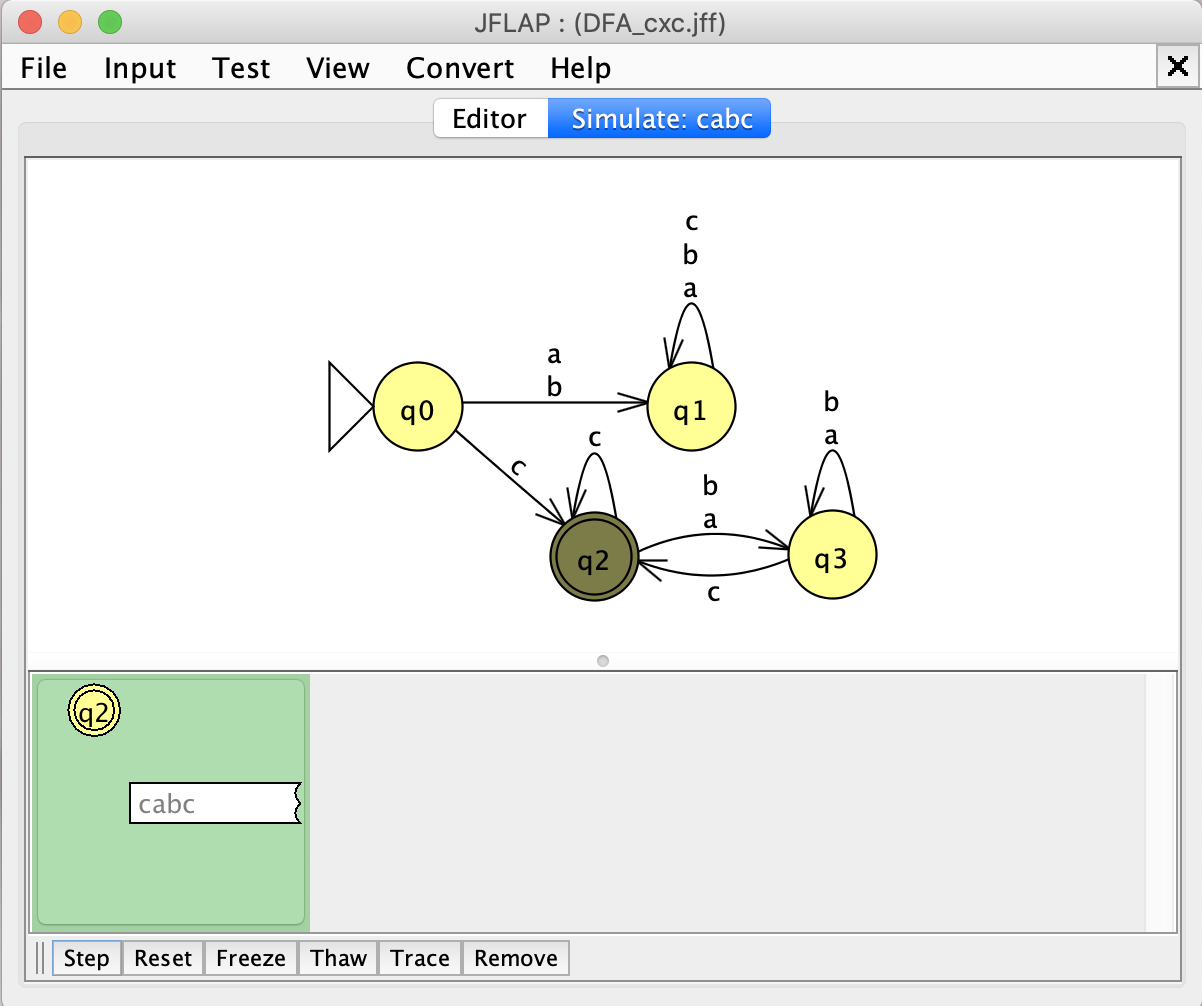Select state q0 in the diagram
1202x1006 pixels.
[417, 407]
